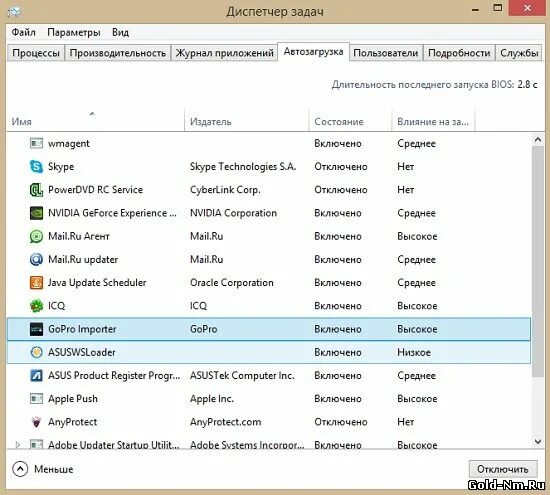Sort by Влияние на запуск column header
The height and width of the screenshot is (495, 550).
point(433,121)
